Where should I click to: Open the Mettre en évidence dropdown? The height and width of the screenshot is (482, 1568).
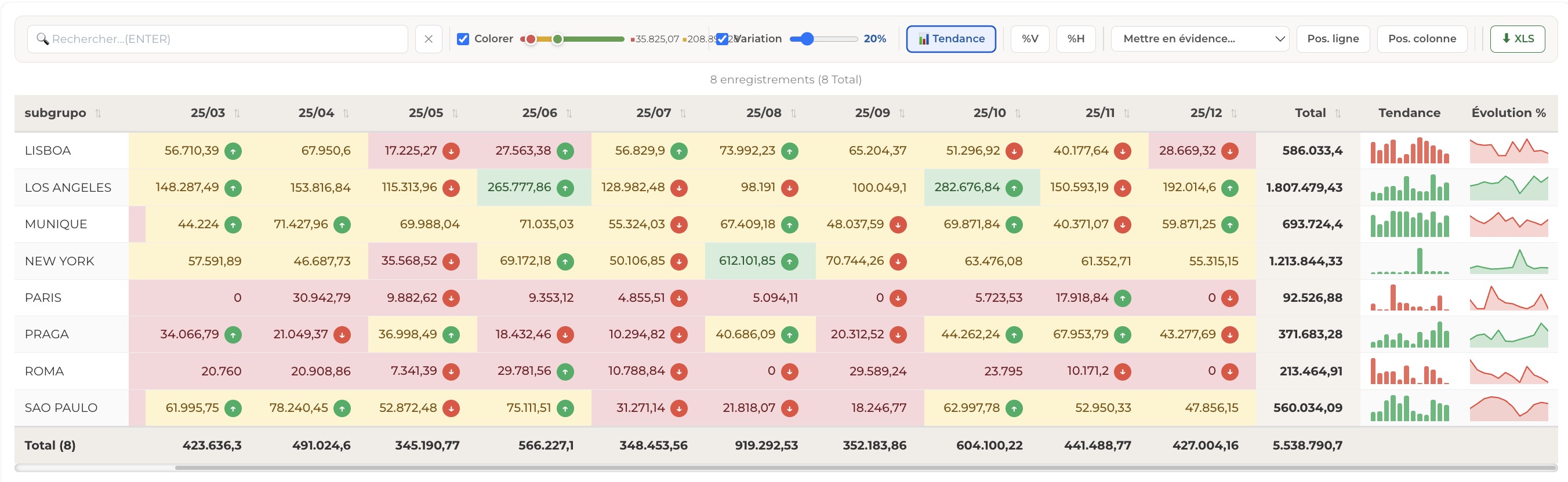point(1200,39)
